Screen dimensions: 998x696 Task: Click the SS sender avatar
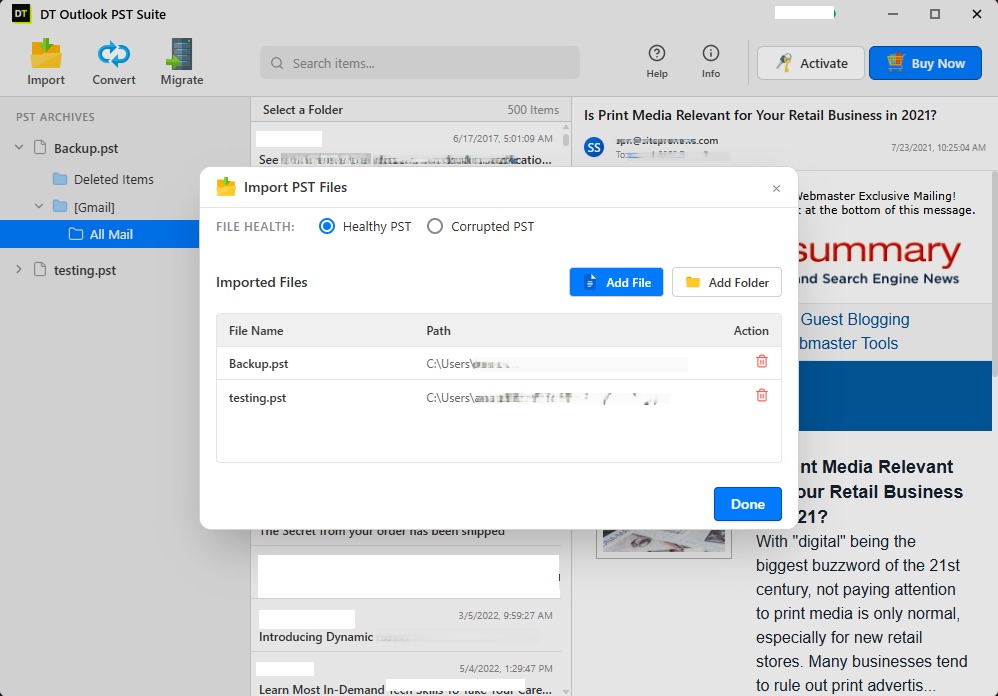point(594,148)
